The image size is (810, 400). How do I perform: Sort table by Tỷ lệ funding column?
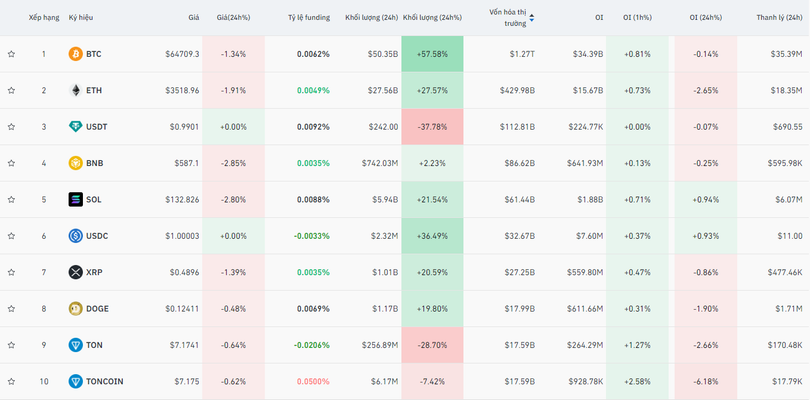click(308, 17)
